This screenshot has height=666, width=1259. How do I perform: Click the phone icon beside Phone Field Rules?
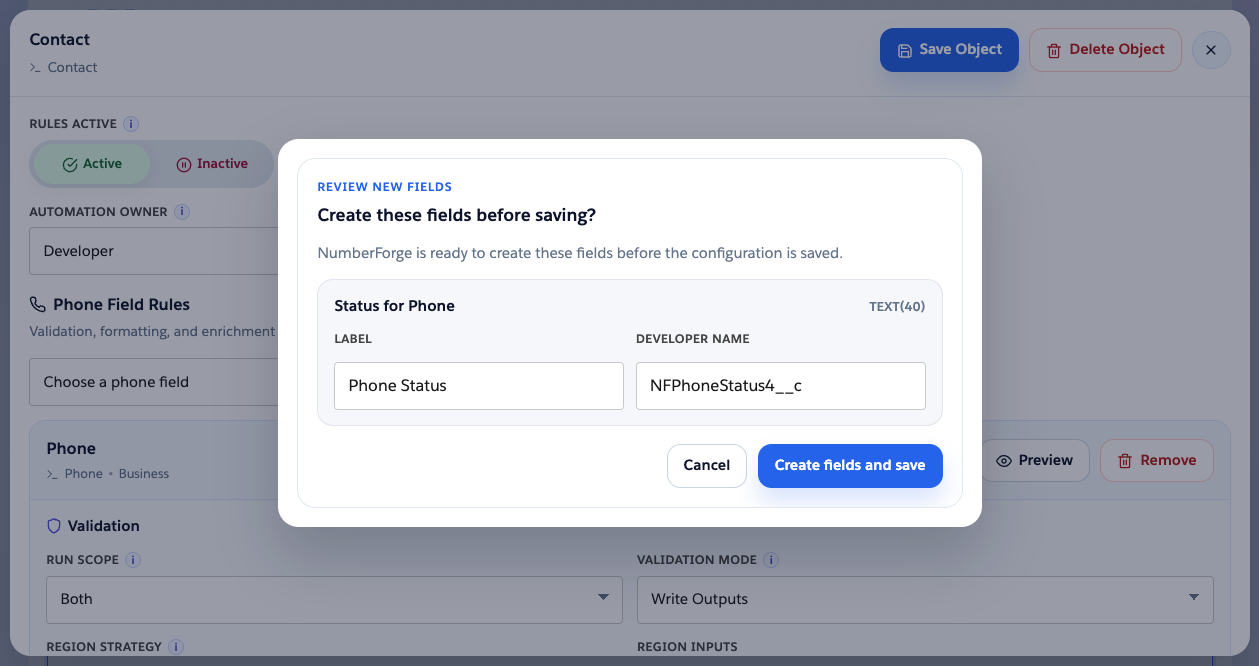38,304
